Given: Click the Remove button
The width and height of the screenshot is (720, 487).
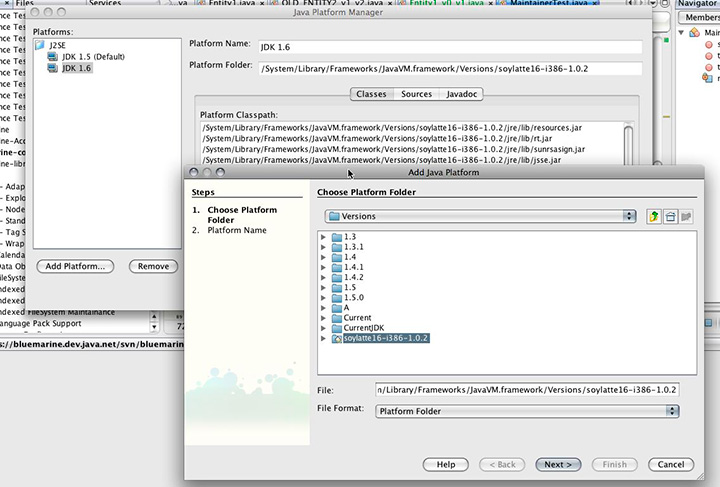Looking at the screenshot, I should coord(153,266).
